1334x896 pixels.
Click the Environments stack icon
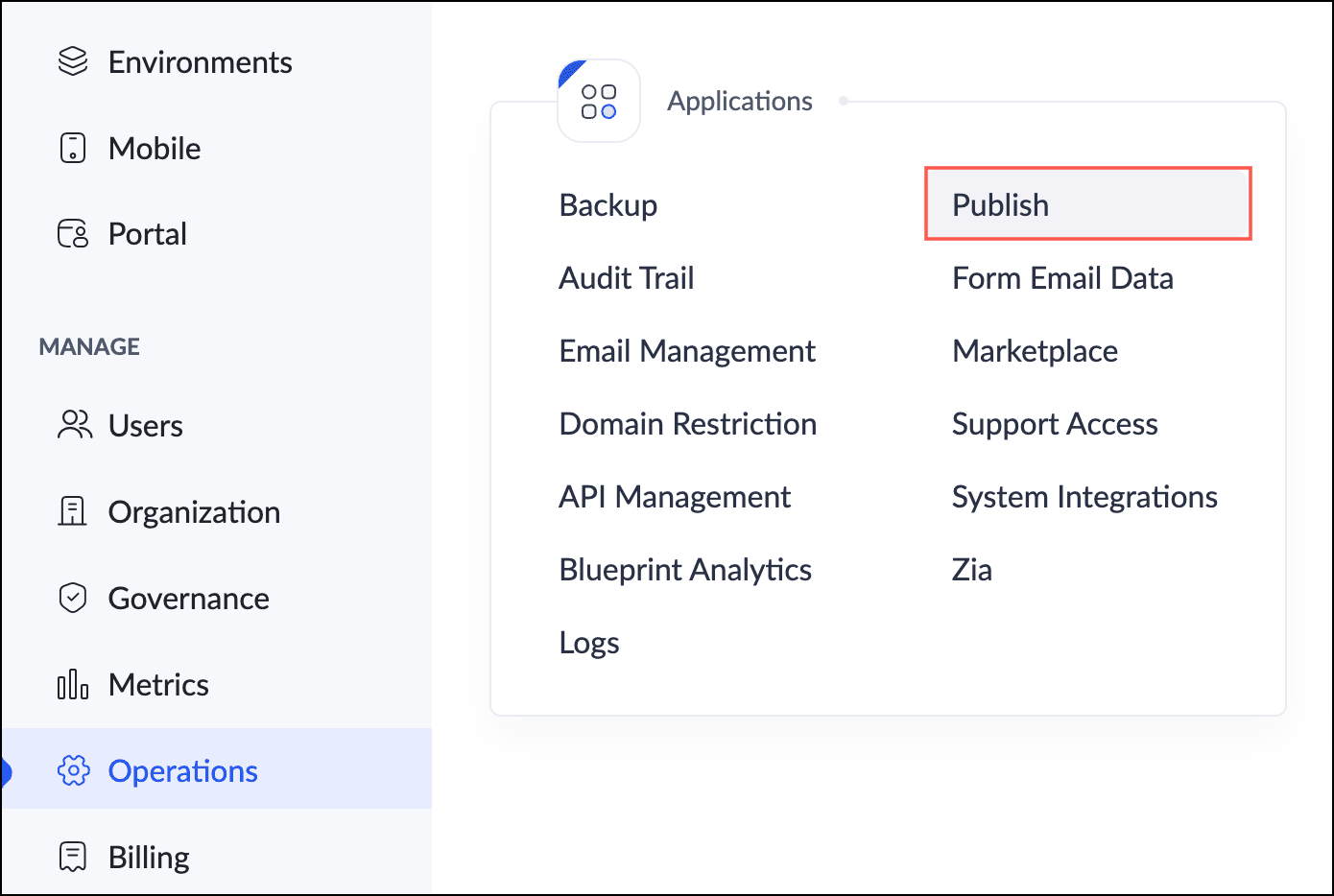(73, 61)
